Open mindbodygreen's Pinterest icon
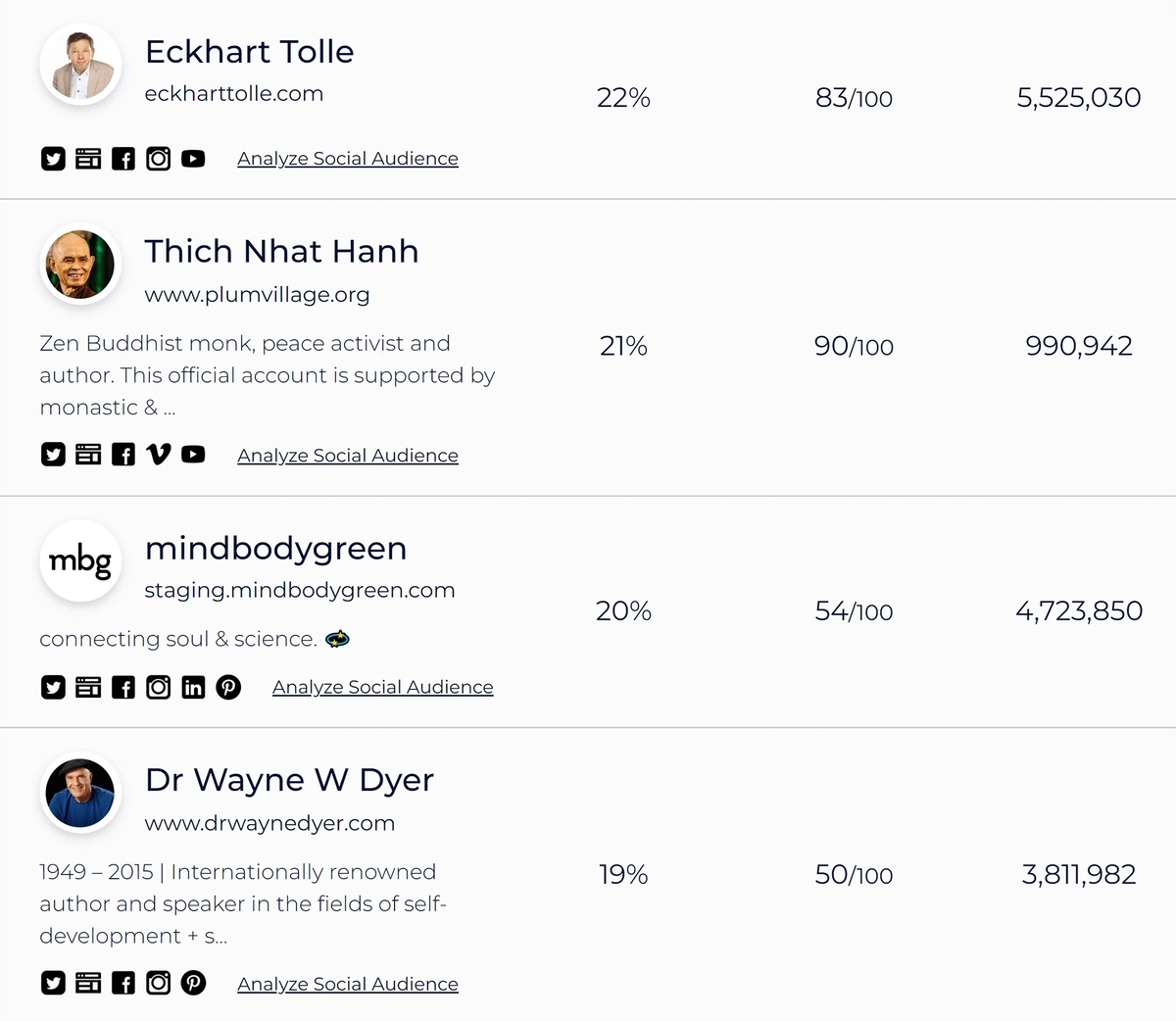1176x1021 pixels. click(228, 687)
